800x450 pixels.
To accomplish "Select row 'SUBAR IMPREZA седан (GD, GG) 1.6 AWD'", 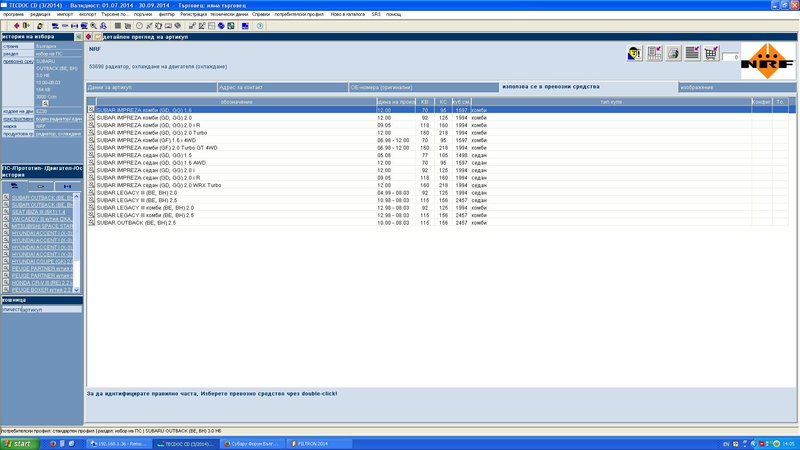I will click(439, 163).
